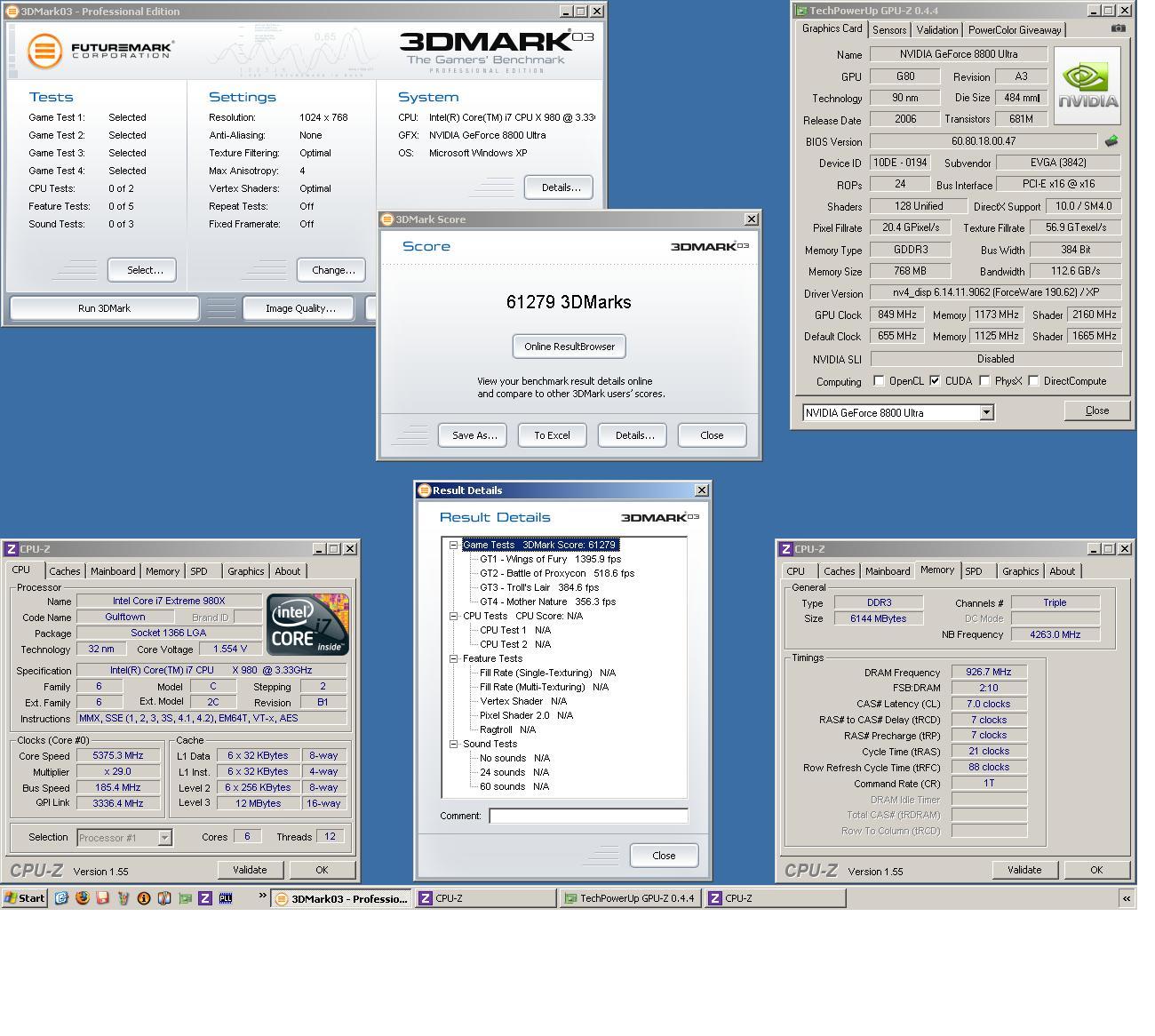Open the Windows Start menu
The image size is (1155, 1036).
[x=25, y=898]
